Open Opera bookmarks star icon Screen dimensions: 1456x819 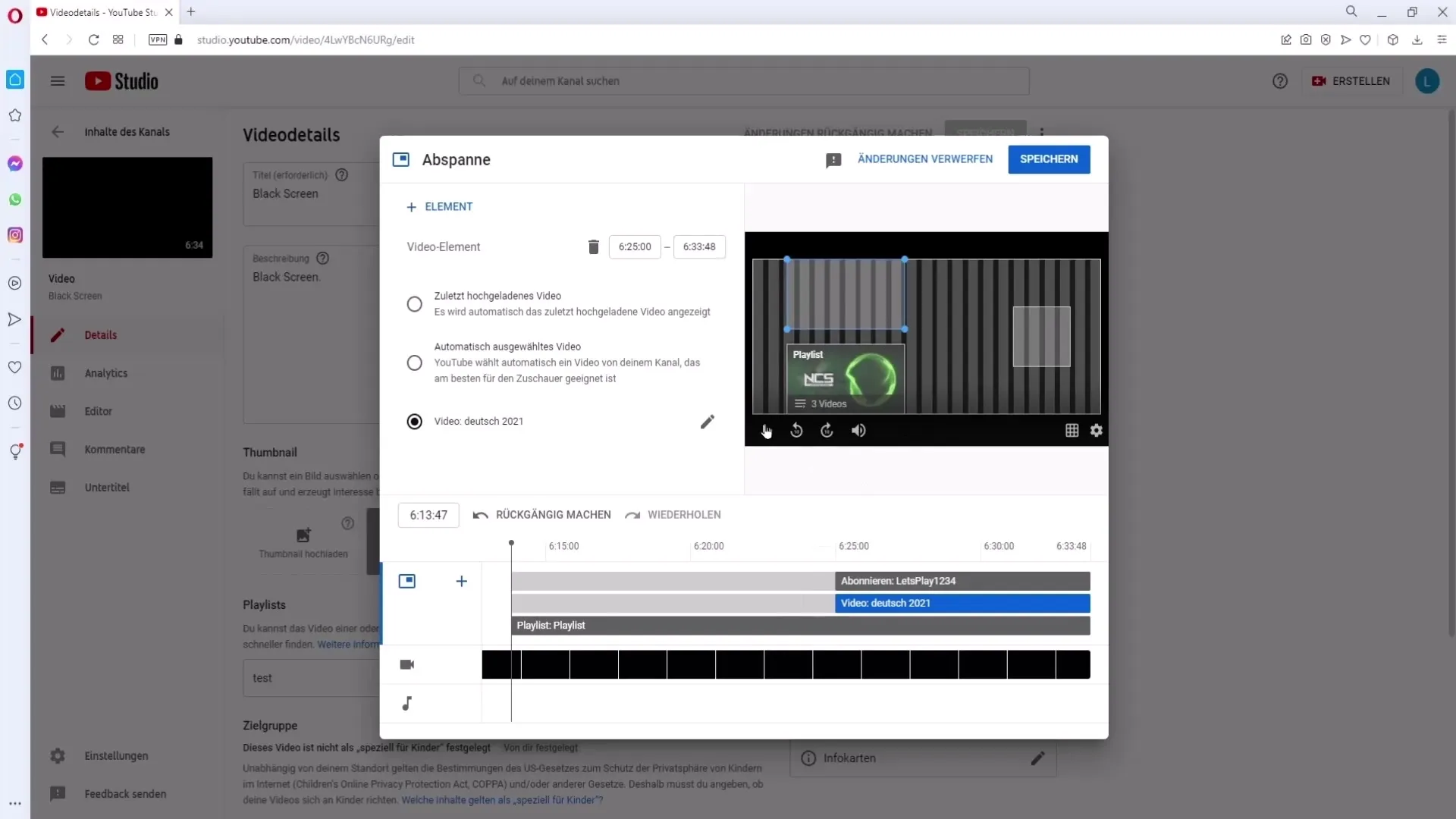tap(15, 115)
